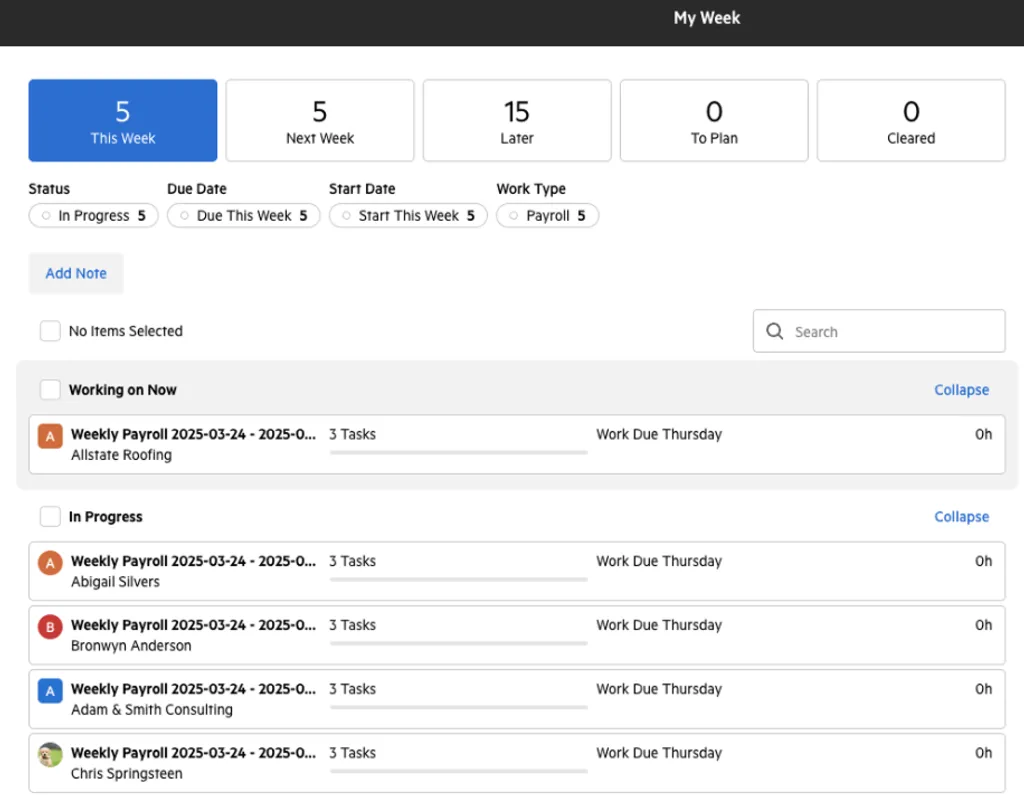This screenshot has width=1024, height=795.
Task: Click into the Search field
Action: (879, 331)
